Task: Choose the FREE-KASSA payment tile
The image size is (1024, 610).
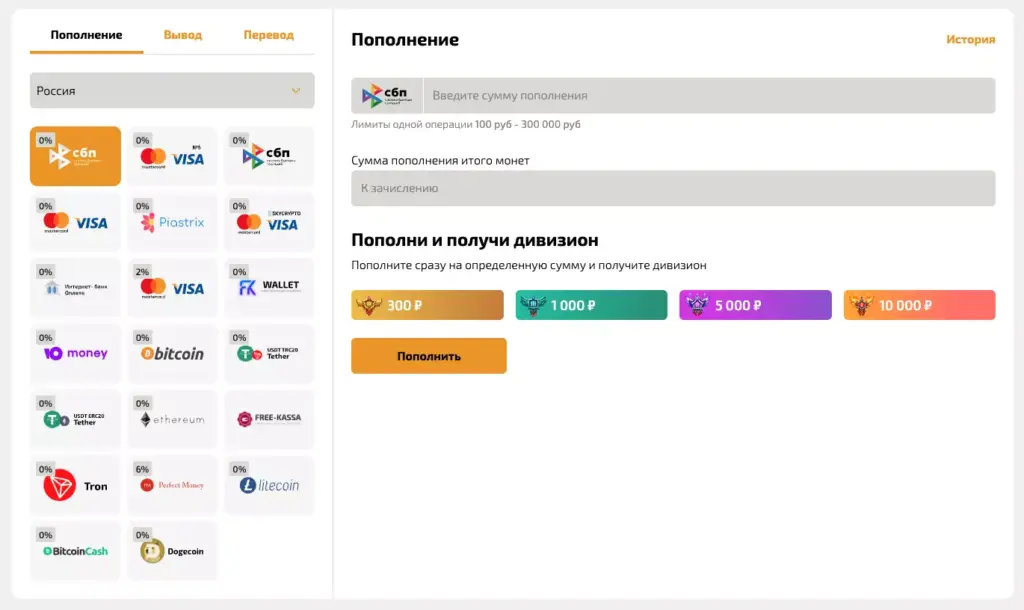Action: coord(268,418)
